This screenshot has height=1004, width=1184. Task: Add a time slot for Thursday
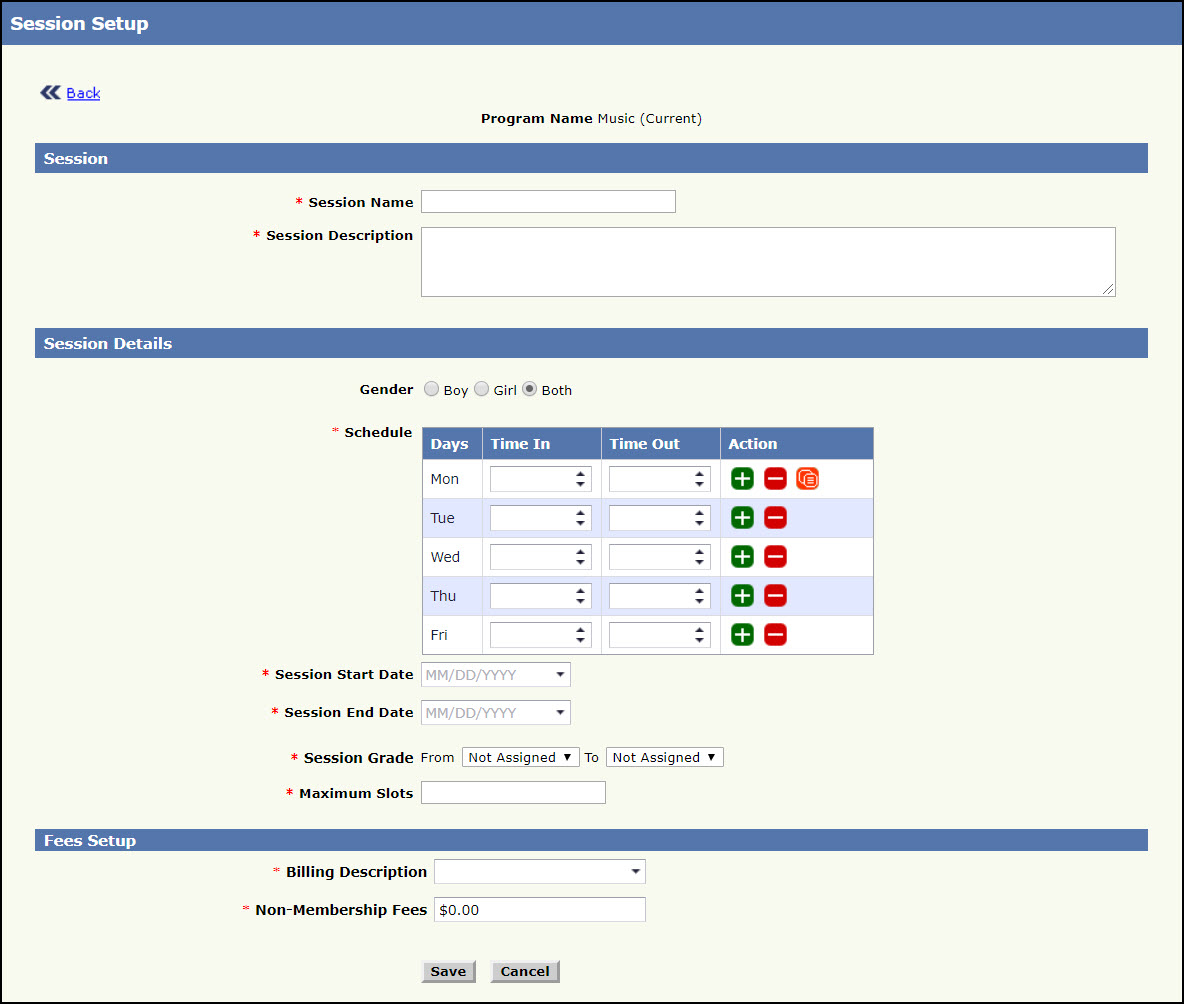coord(742,596)
